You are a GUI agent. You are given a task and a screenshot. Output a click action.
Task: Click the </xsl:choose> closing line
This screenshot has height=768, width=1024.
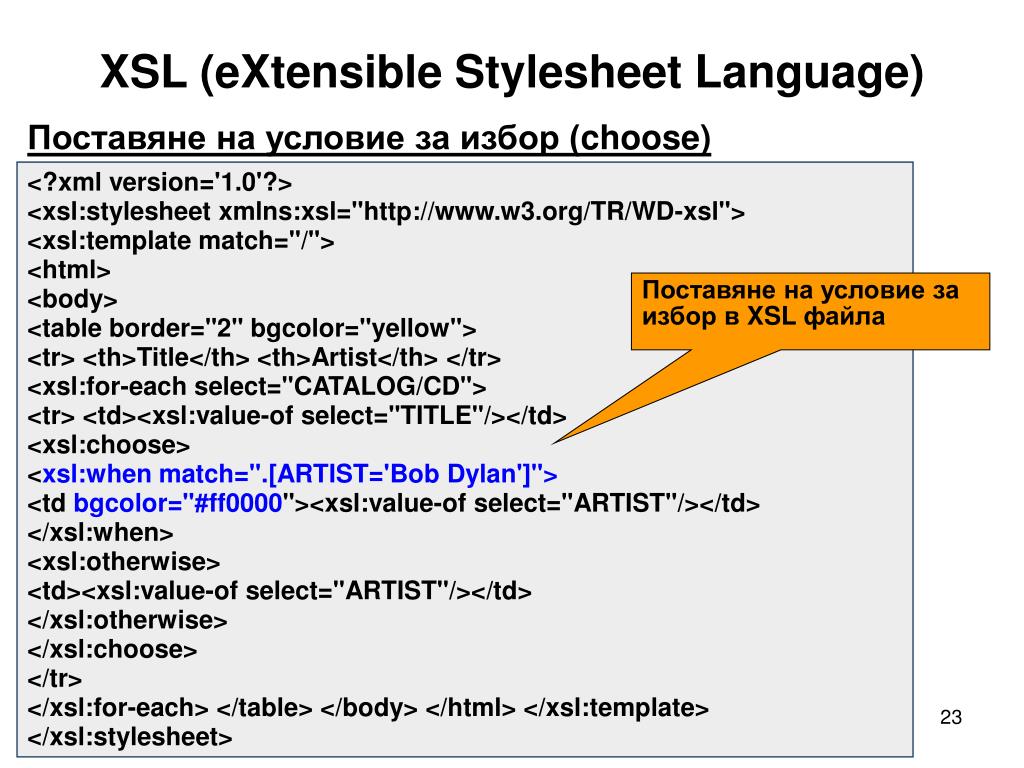point(112,649)
